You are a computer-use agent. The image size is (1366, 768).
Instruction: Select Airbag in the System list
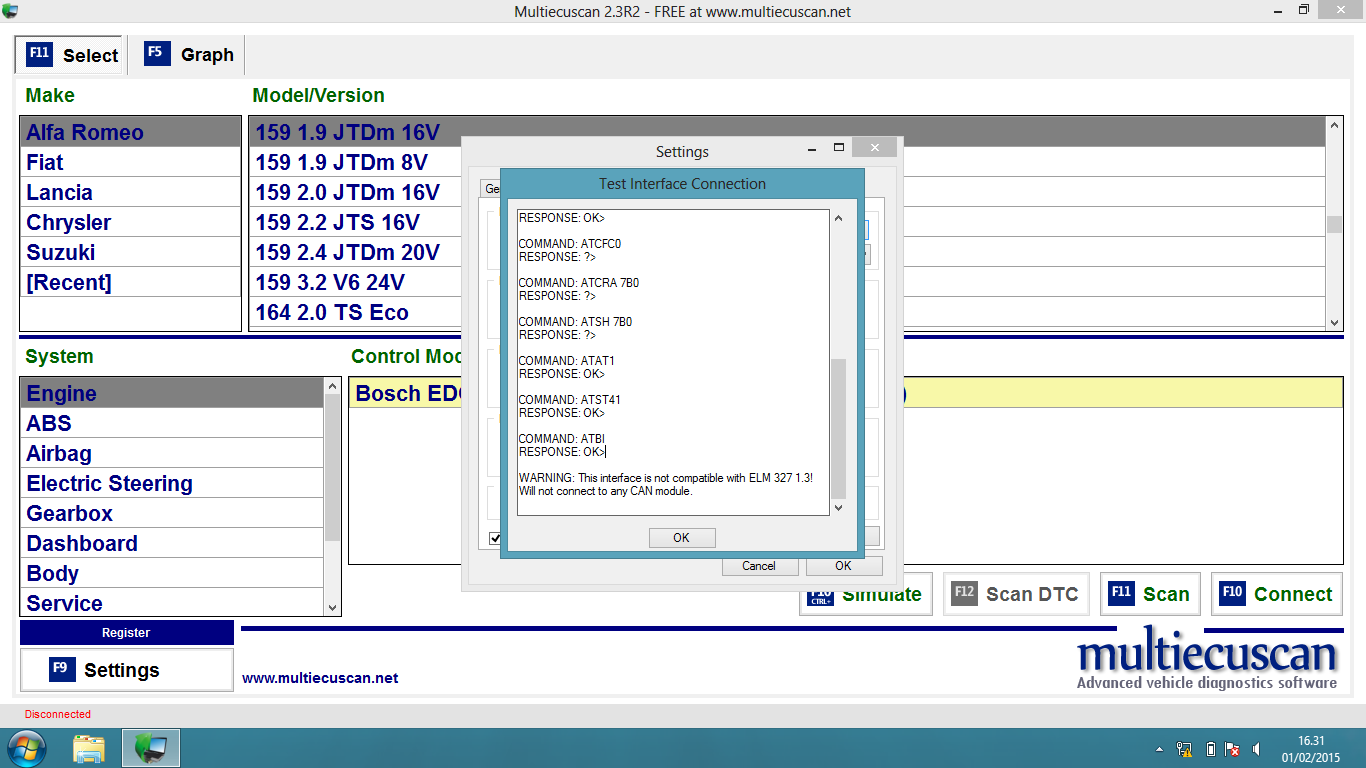coord(172,453)
